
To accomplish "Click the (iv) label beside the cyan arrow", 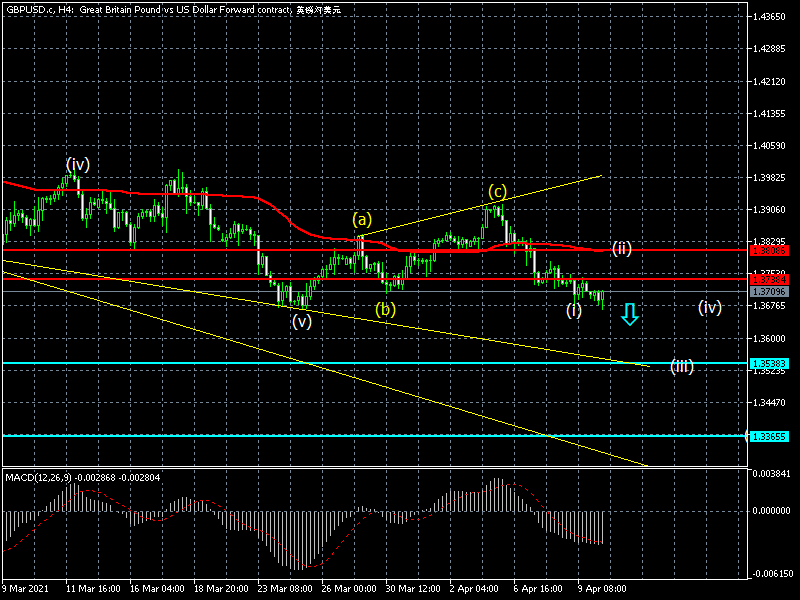I will click(710, 307).
